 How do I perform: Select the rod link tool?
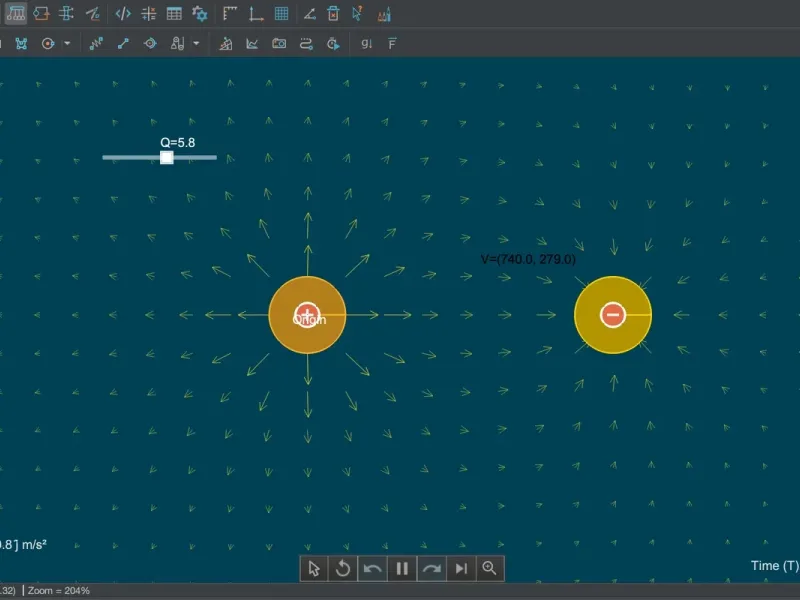click(x=123, y=43)
